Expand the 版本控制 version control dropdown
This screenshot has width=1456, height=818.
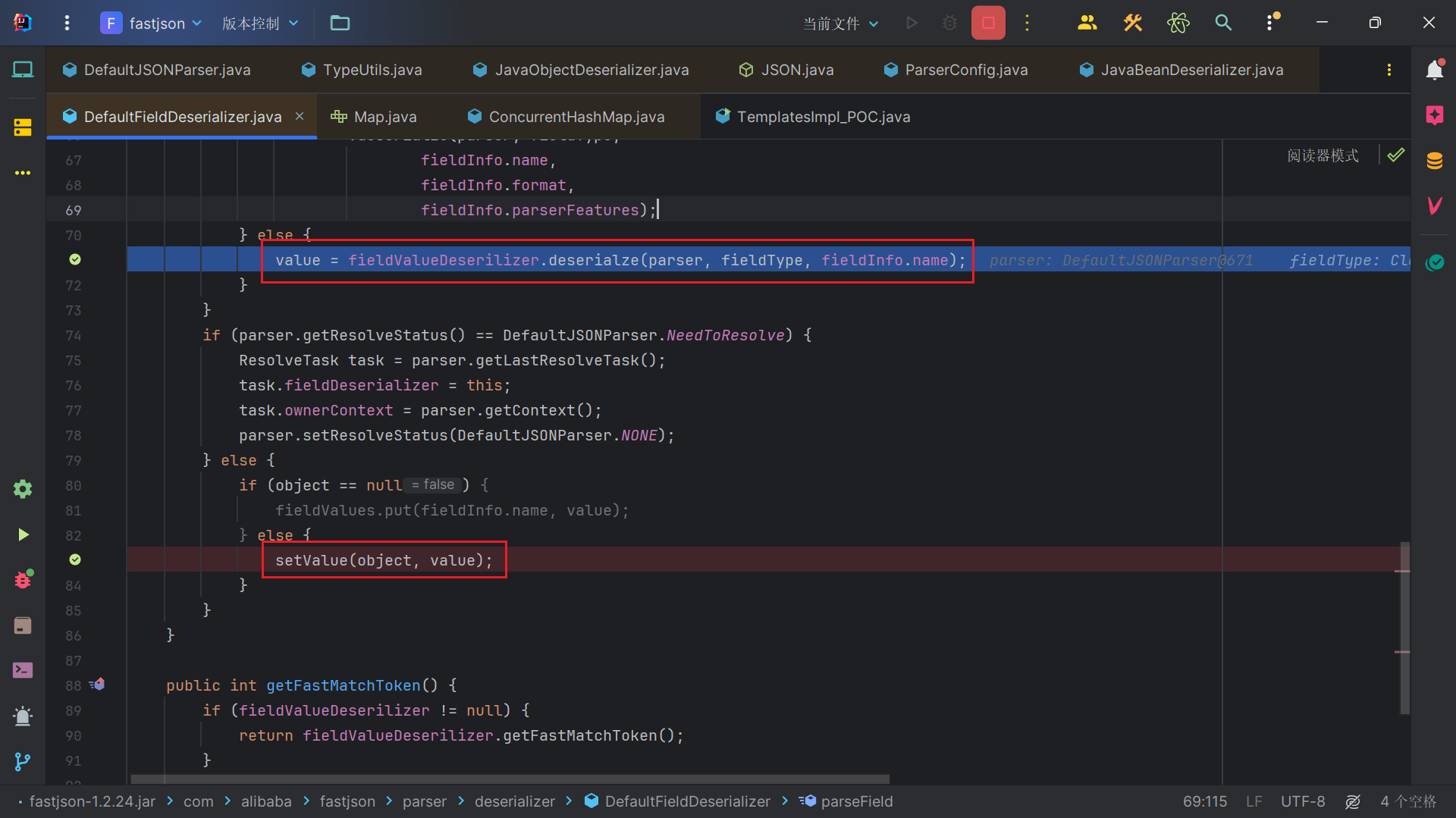pos(260,23)
